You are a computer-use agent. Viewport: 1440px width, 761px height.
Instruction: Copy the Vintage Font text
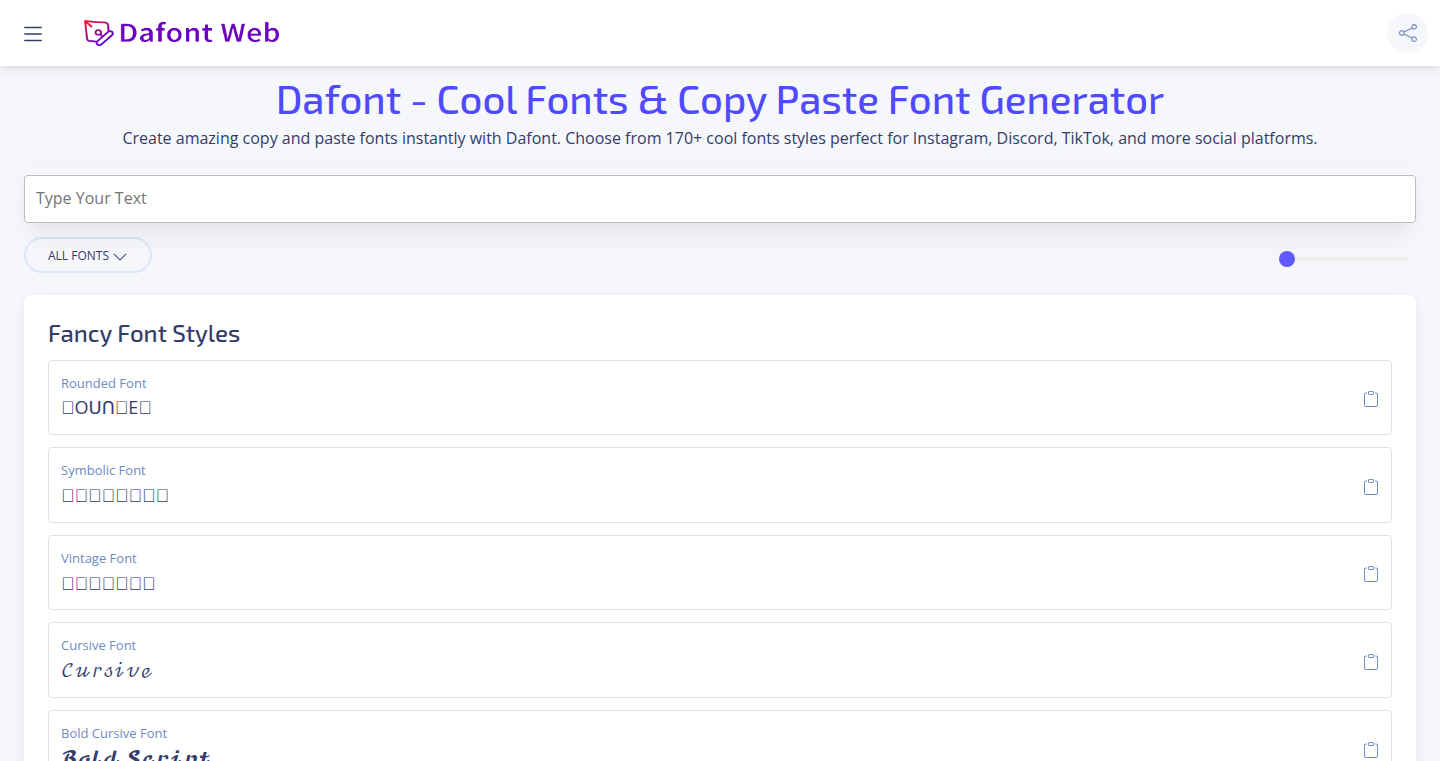[1371, 574]
